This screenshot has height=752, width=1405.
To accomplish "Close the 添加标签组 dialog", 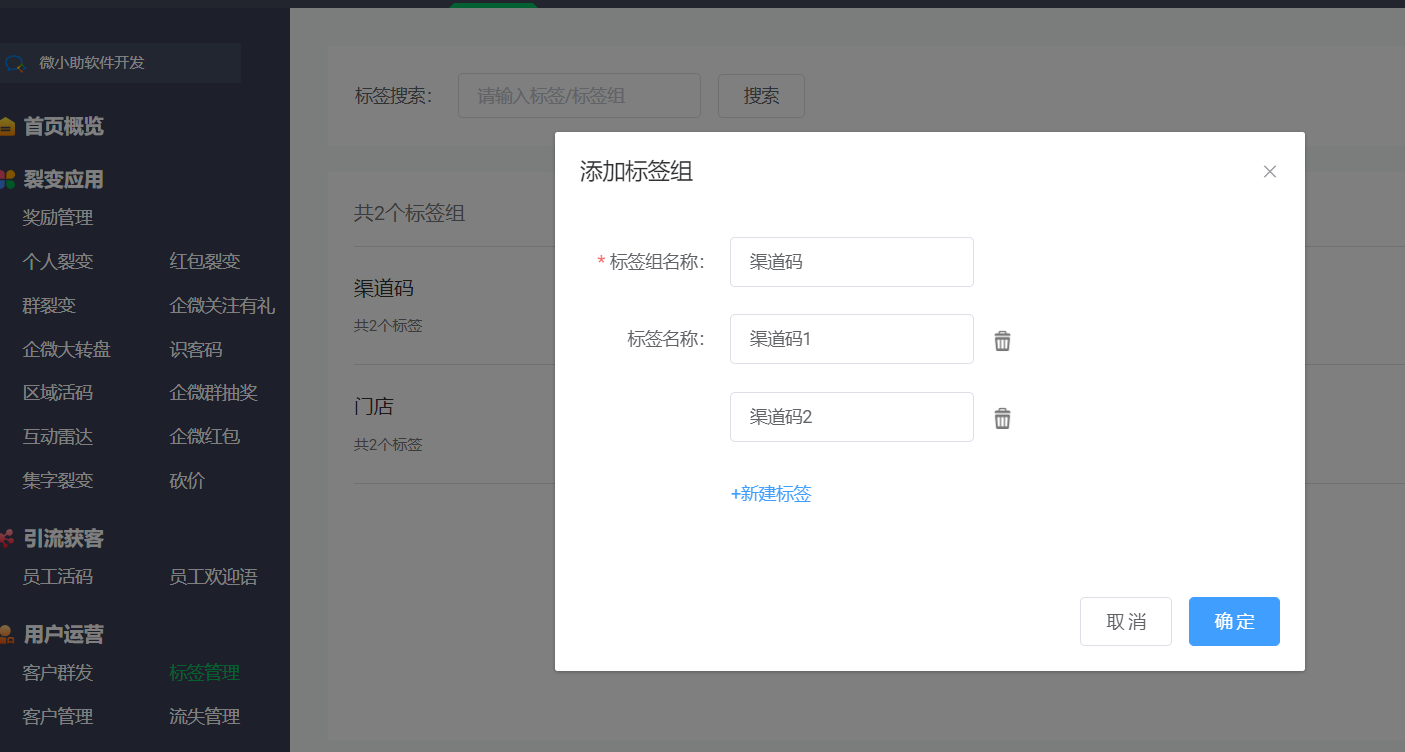I will 1270,172.
